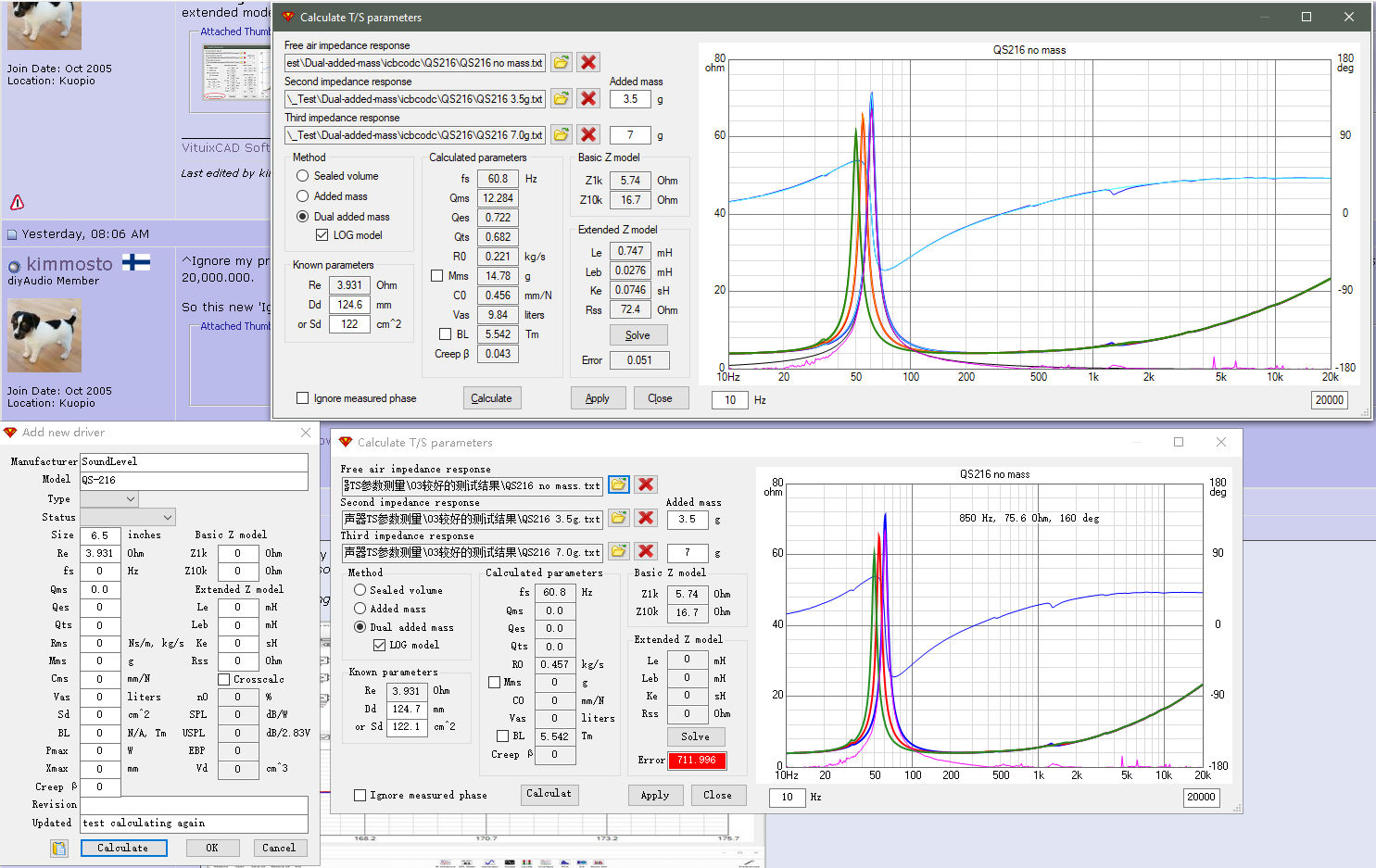Browse third impedance file in lower window
This screenshot has height=868, width=1376.
618,551
